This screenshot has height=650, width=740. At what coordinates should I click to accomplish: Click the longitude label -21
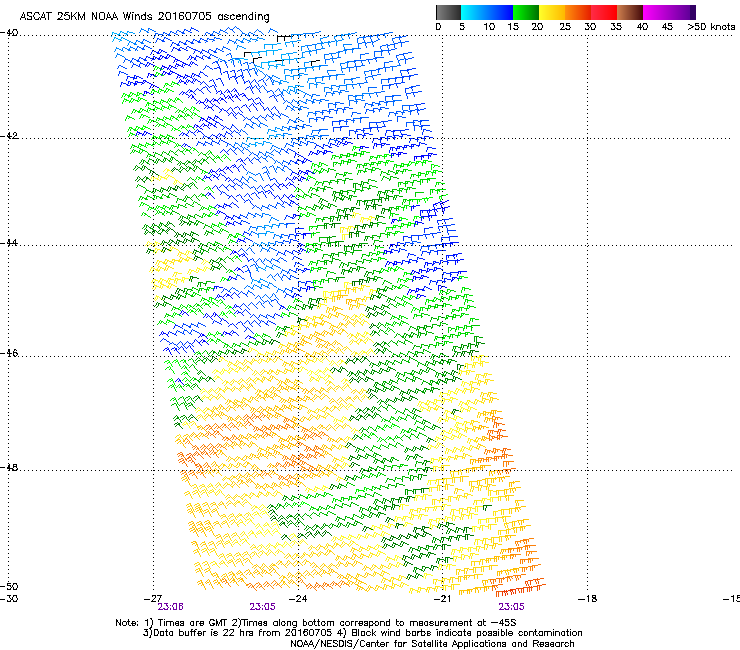442,599
